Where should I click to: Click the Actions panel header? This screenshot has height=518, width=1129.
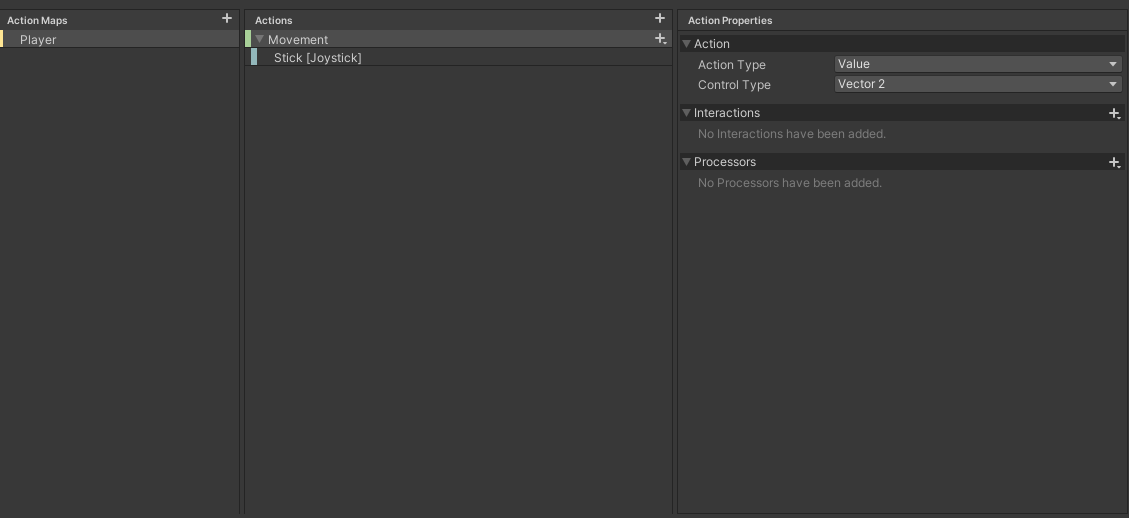tap(274, 20)
